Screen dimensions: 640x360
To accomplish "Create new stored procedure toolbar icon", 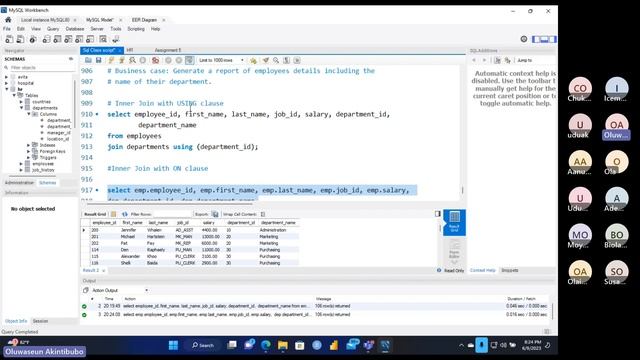I will pyautogui.click(x=79, y=39).
